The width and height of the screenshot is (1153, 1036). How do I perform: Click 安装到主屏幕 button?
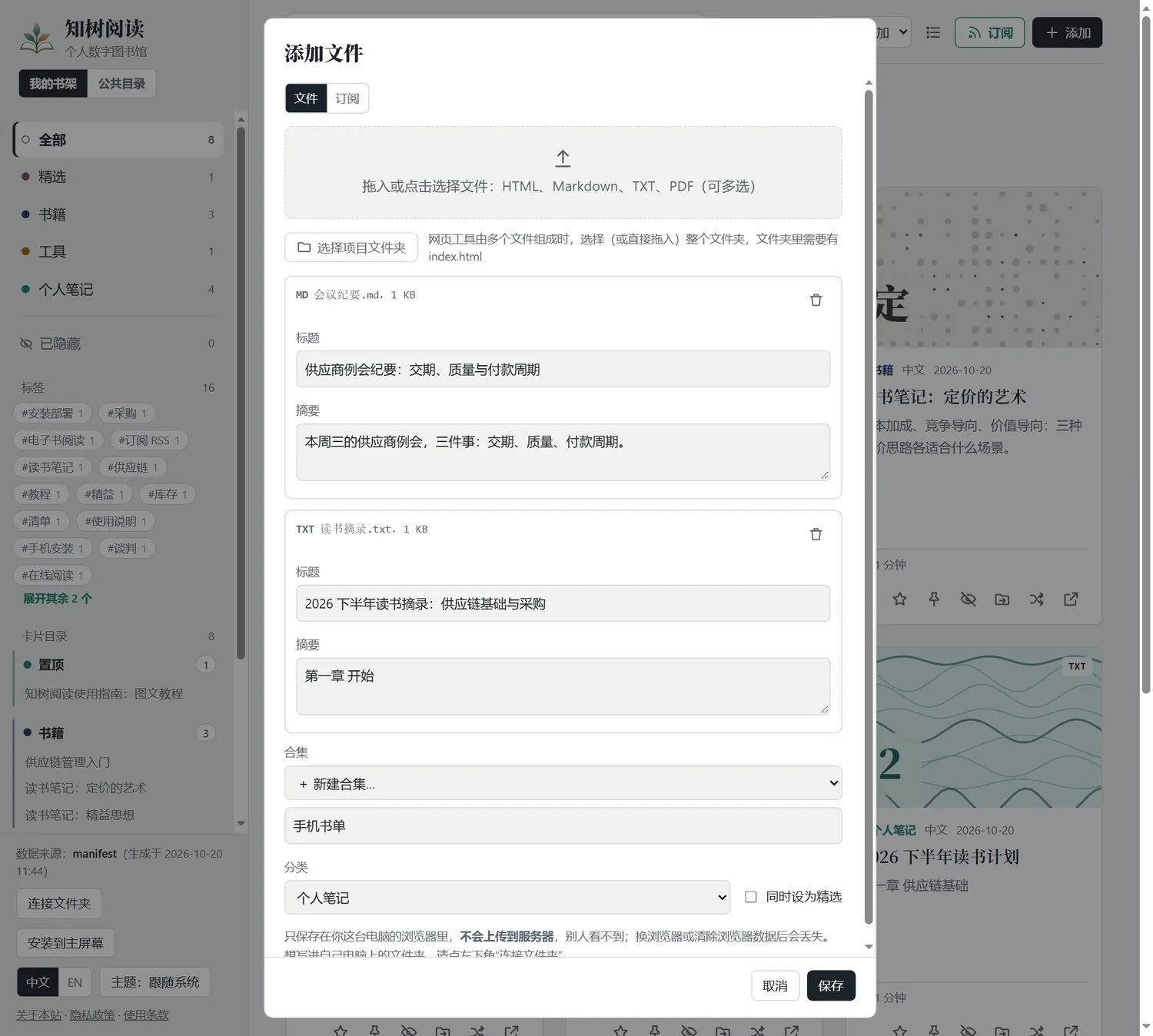(65, 943)
